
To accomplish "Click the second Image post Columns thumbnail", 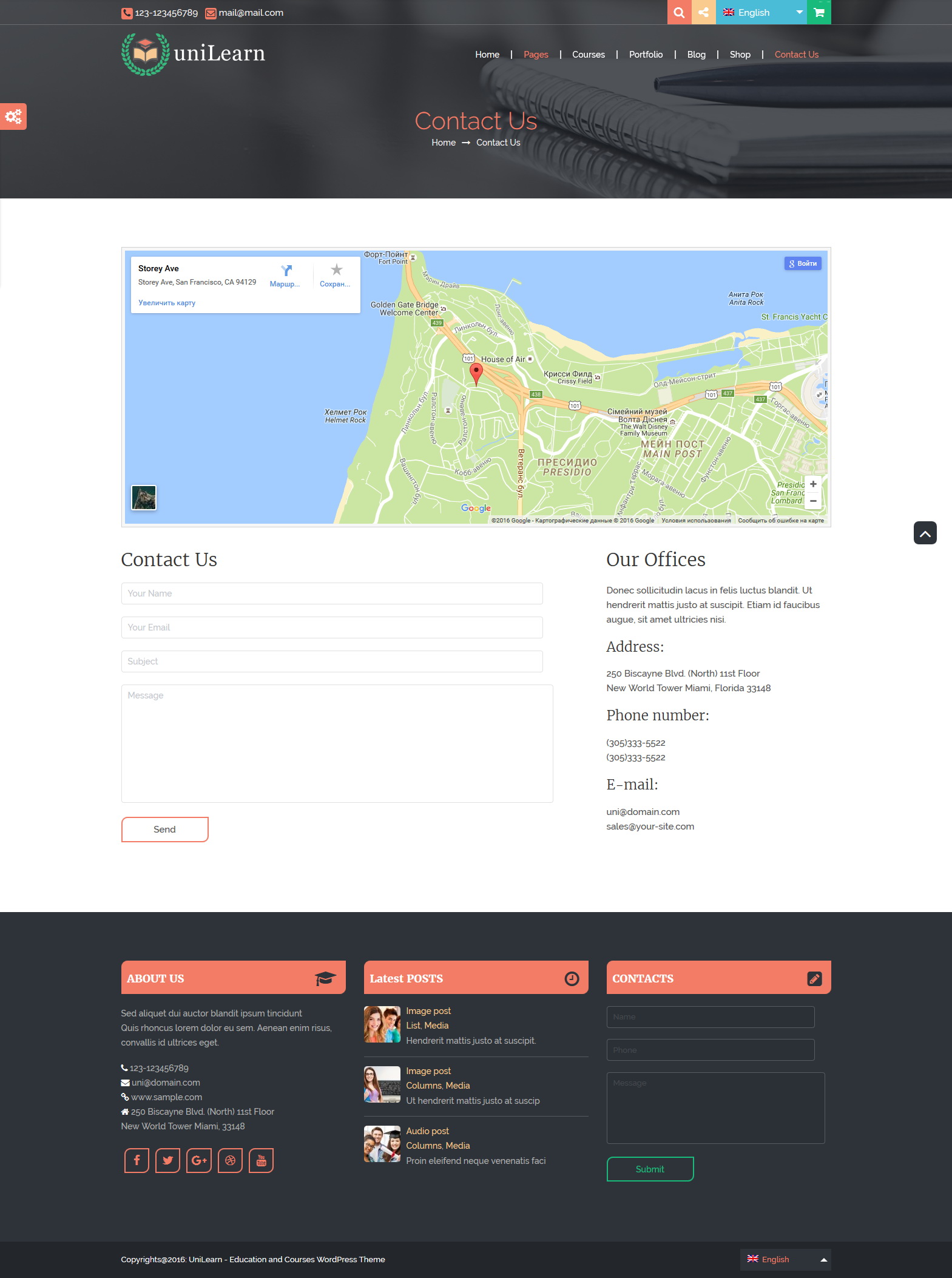I will 382,1084.
